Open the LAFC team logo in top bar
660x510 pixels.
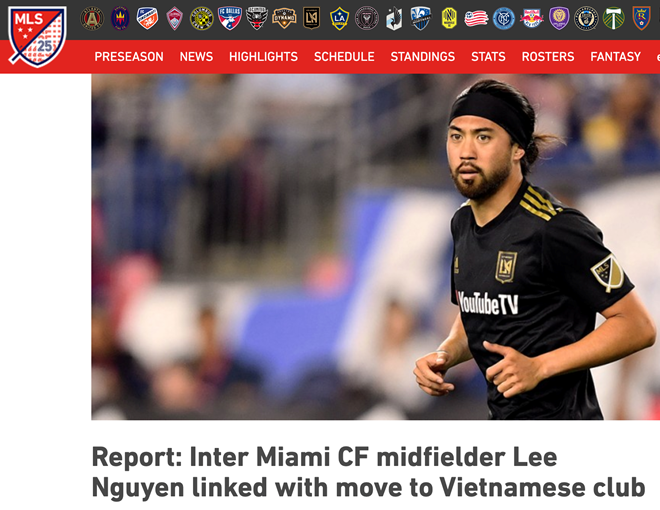[311, 19]
